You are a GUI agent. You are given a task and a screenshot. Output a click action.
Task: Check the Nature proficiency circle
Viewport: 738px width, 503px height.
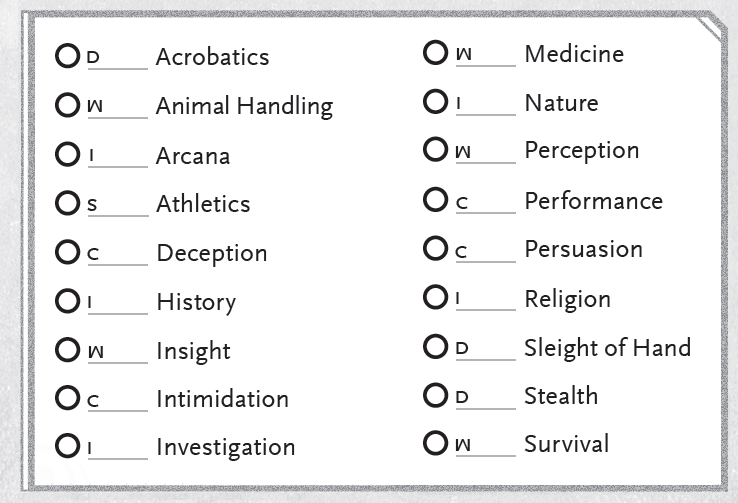coord(436,102)
